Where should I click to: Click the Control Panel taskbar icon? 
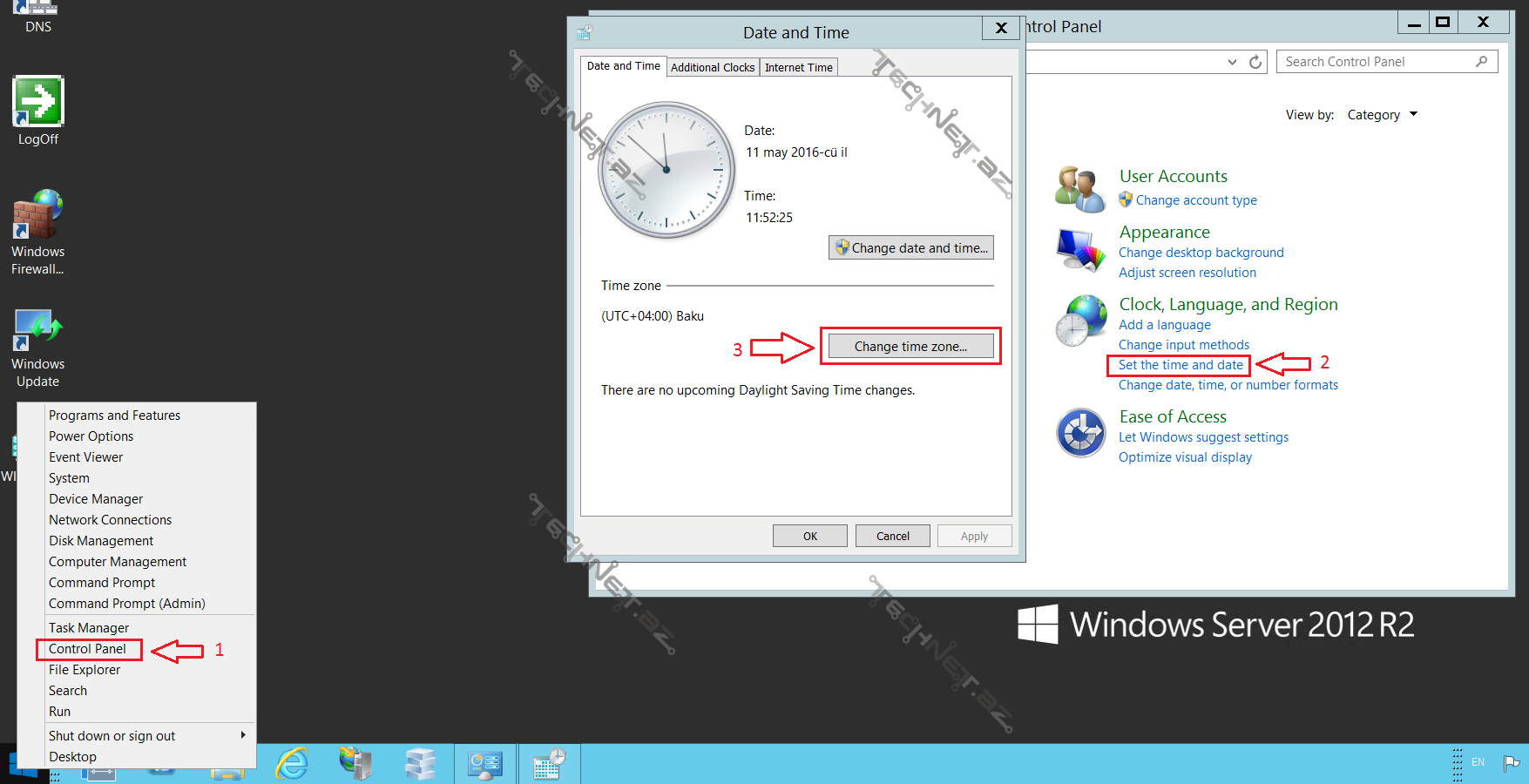[484, 764]
